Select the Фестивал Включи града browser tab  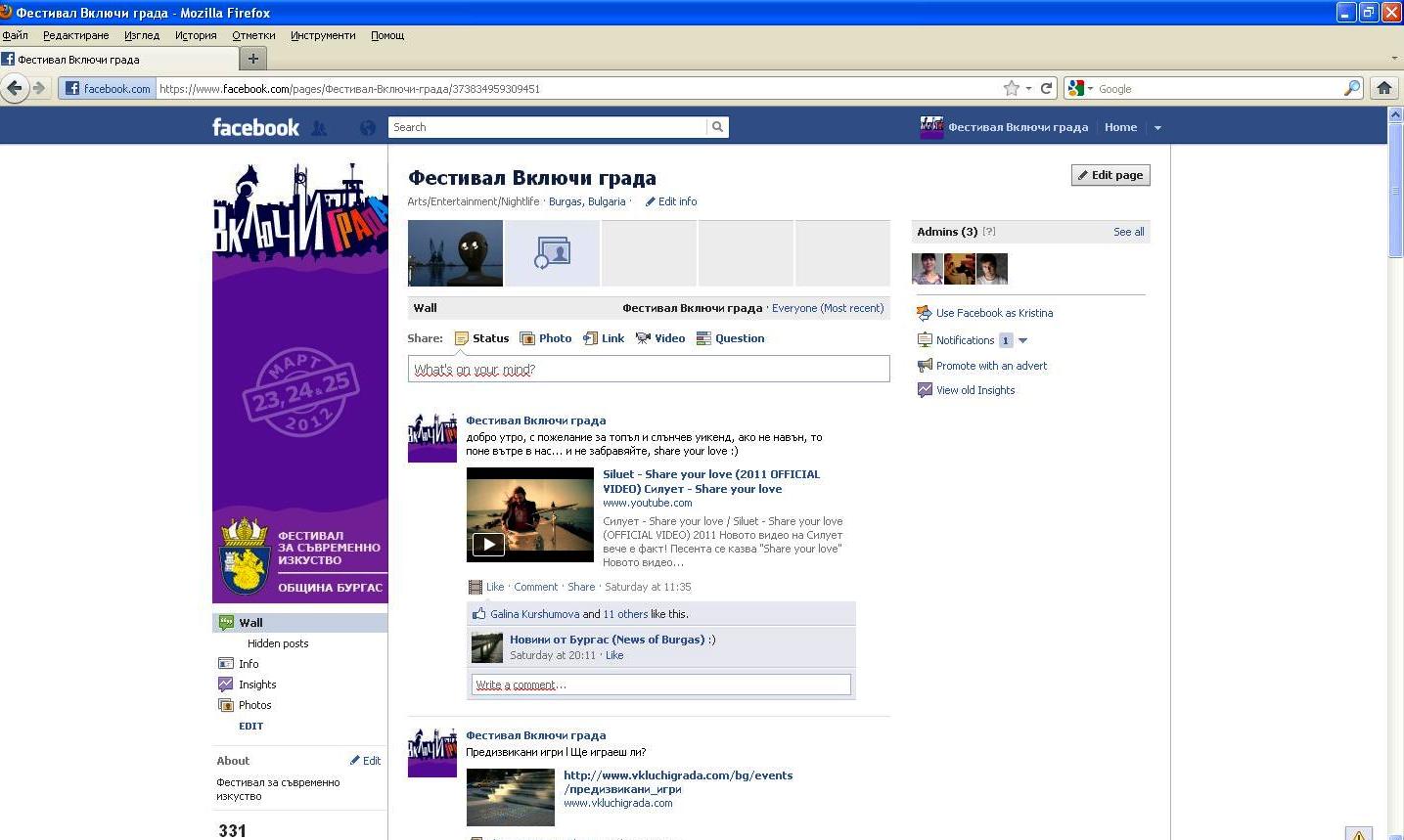117,59
